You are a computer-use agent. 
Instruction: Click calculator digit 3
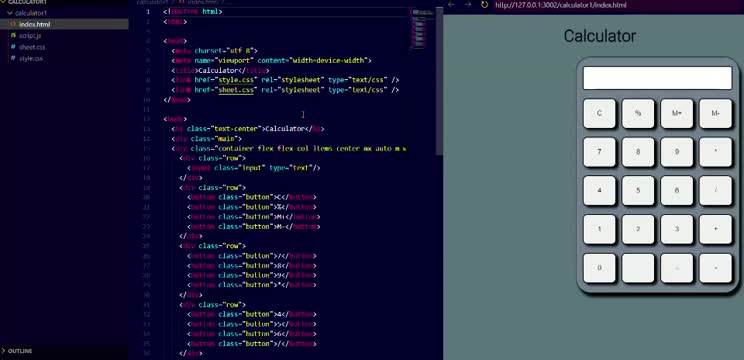point(677,230)
